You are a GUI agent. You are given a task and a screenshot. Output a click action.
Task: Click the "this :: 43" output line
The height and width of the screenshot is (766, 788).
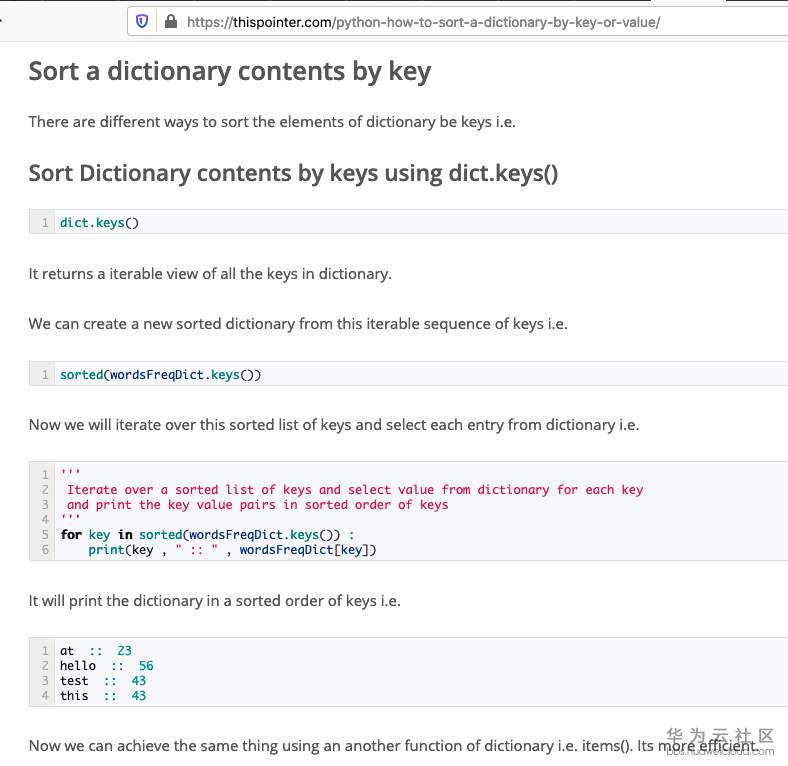click(103, 696)
